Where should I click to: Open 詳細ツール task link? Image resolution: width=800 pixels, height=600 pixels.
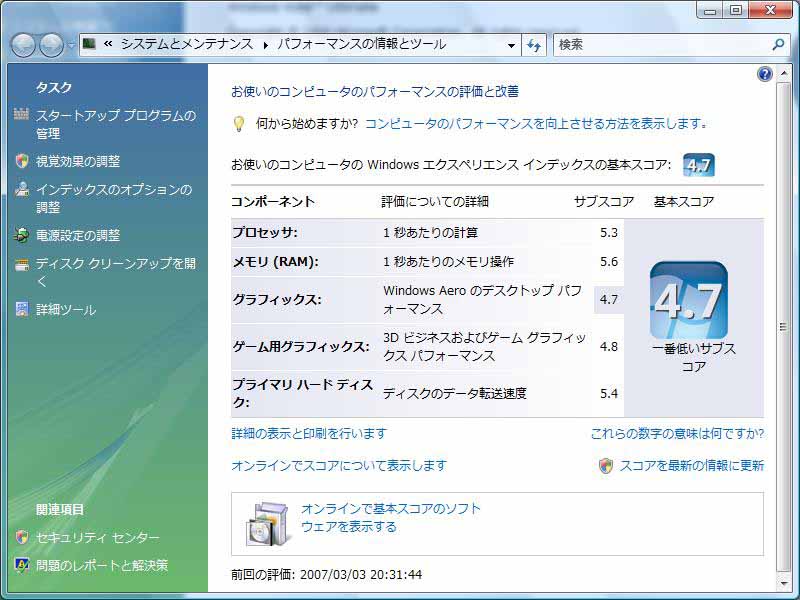[66, 310]
